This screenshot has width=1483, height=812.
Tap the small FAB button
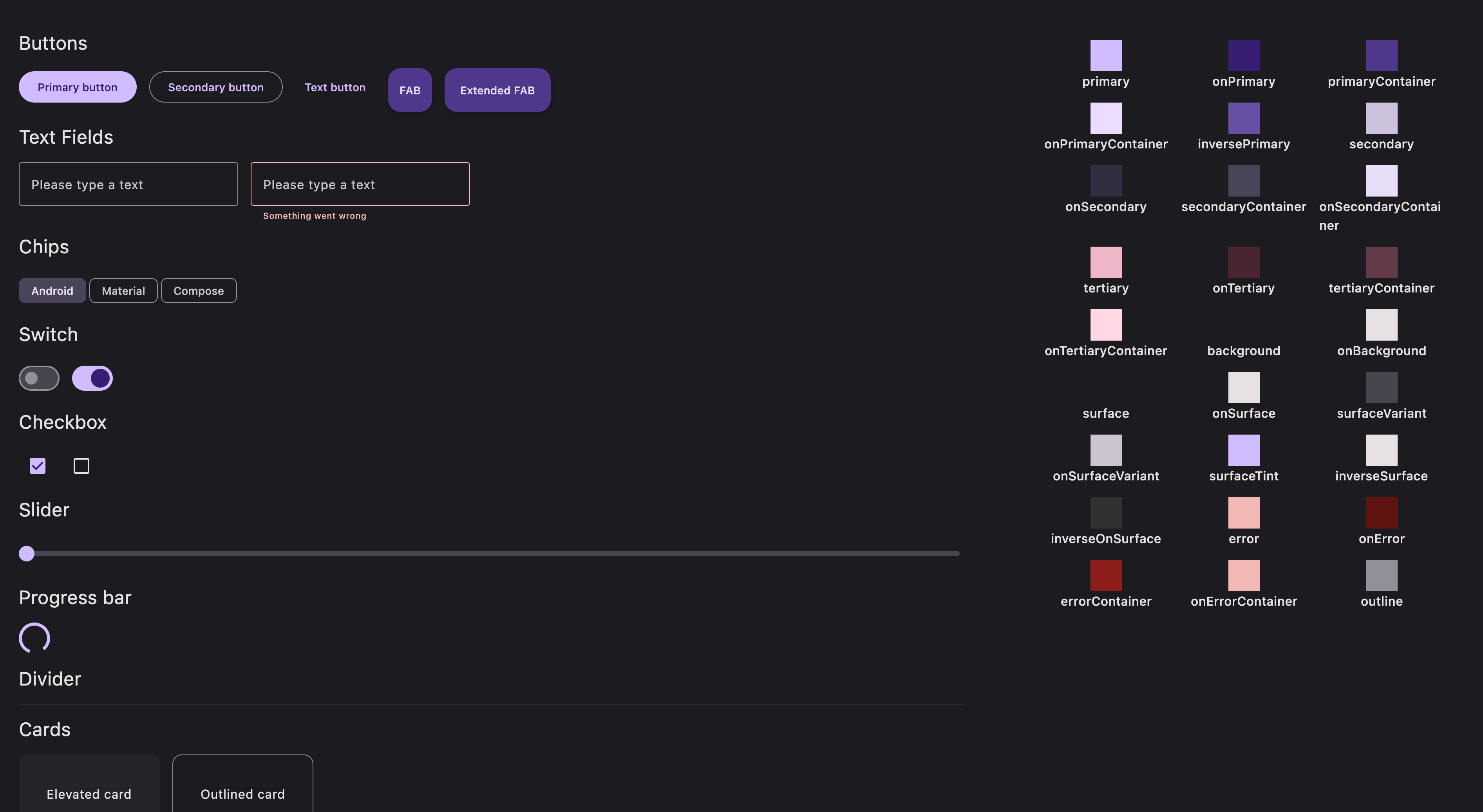[409, 90]
